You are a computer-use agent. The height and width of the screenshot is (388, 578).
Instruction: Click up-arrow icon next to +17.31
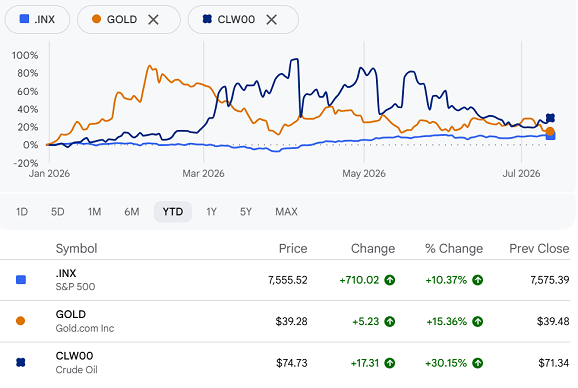pos(390,363)
